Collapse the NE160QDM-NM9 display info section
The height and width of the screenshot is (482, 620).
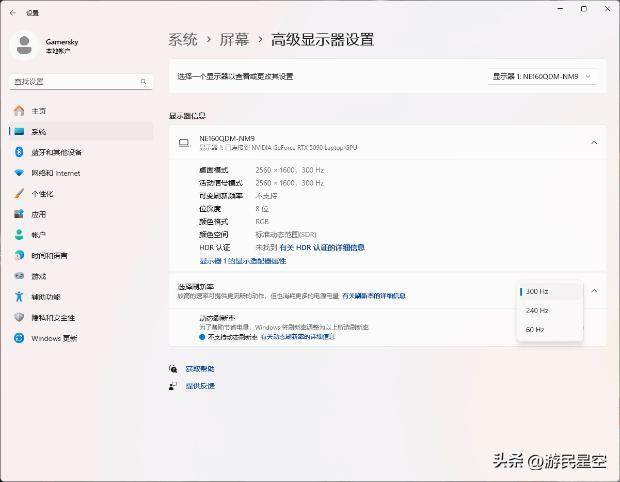point(593,142)
